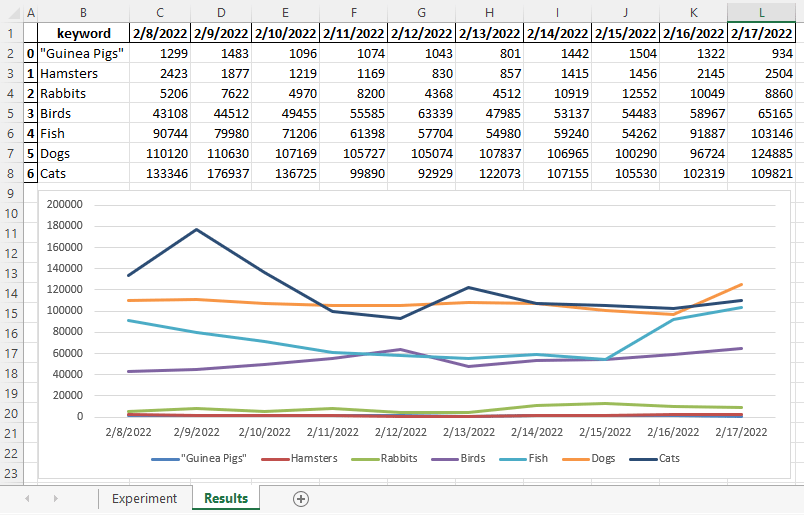Click previous sheet navigation arrow
The image size is (804, 515).
(x=27, y=498)
